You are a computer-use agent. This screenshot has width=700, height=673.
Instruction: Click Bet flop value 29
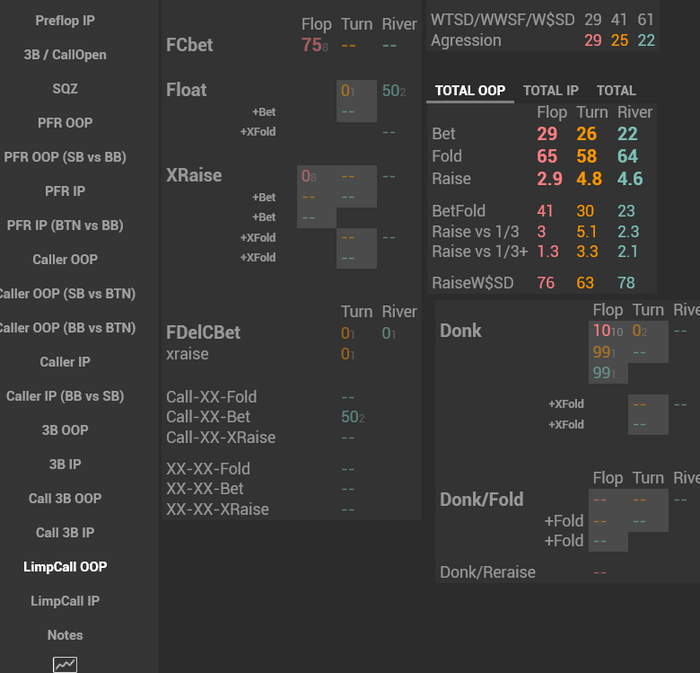coord(547,134)
